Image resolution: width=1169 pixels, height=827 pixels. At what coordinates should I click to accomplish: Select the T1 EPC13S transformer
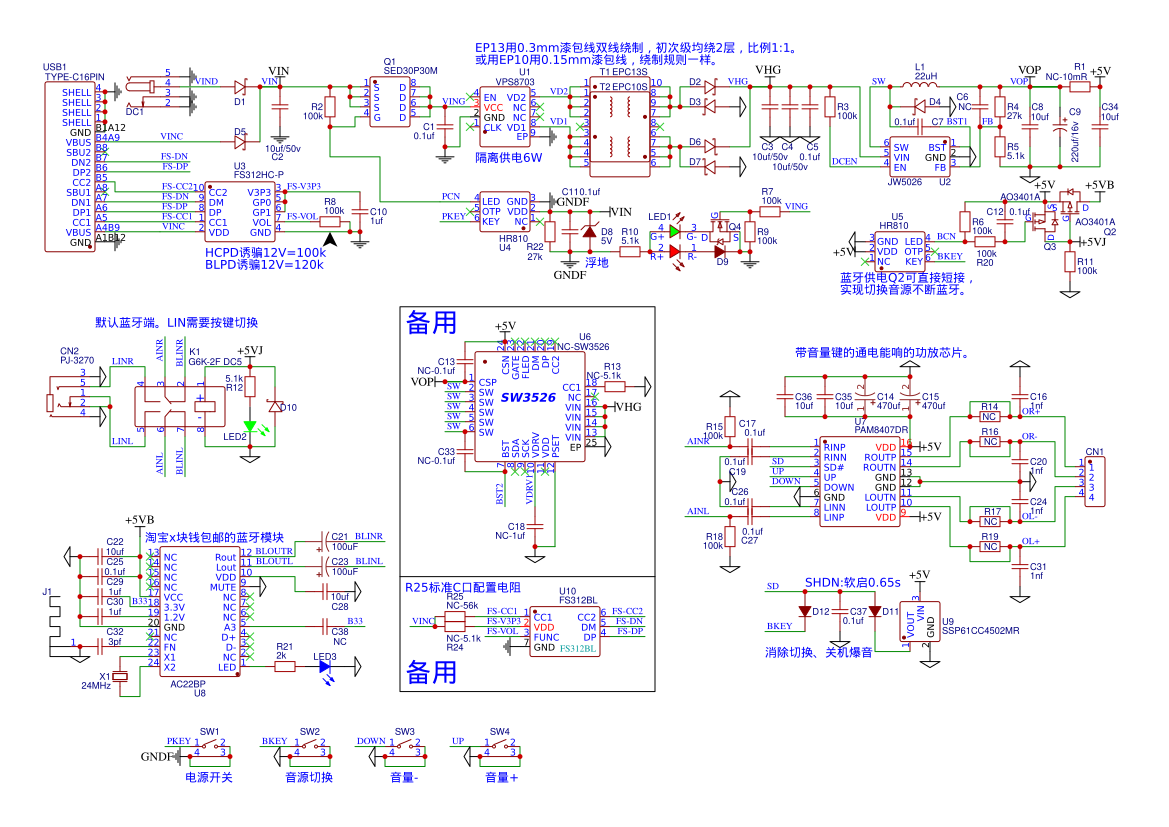tap(620, 127)
